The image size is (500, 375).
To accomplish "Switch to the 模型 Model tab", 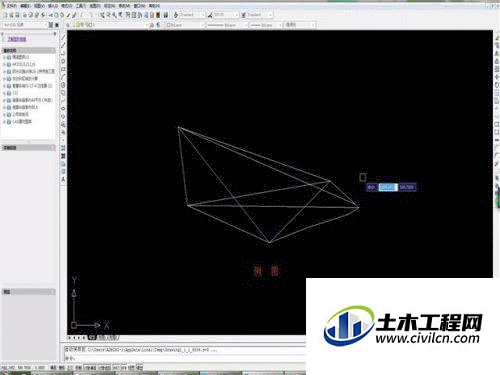I will click(92, 338).
